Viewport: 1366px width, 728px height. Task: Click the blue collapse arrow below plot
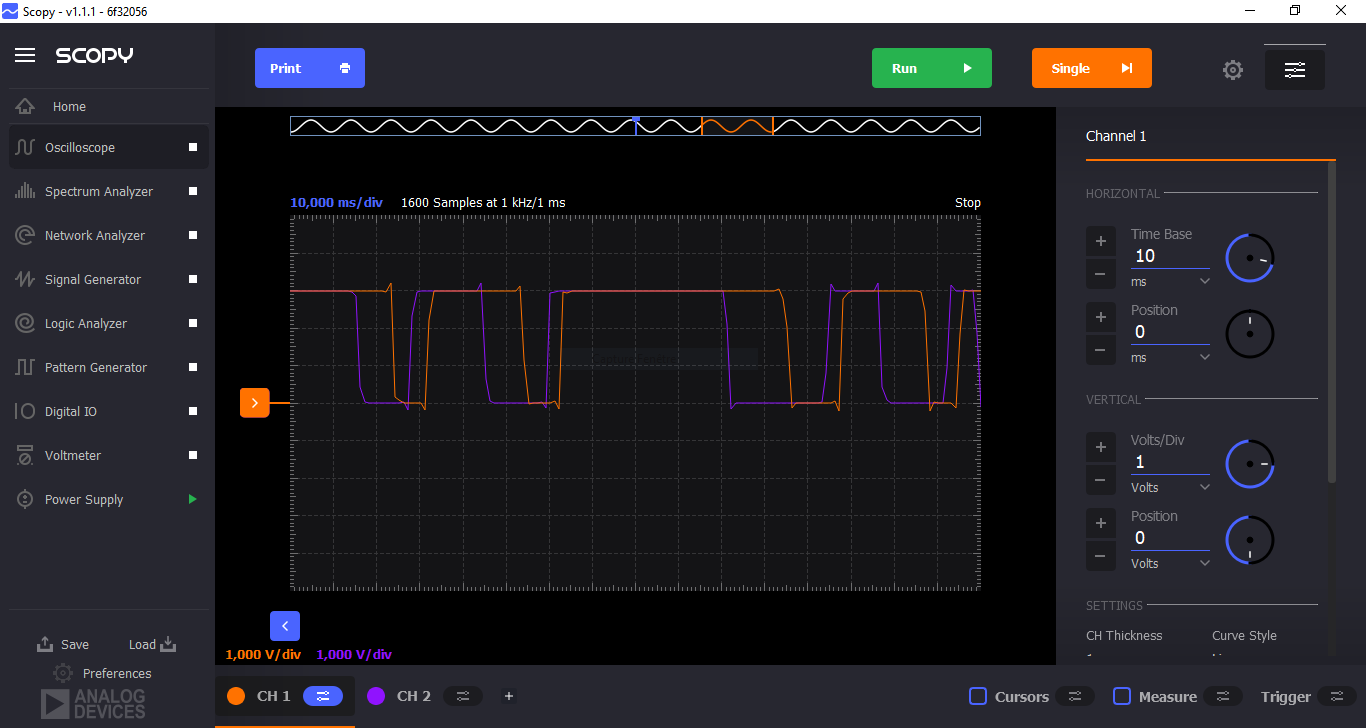285,626
